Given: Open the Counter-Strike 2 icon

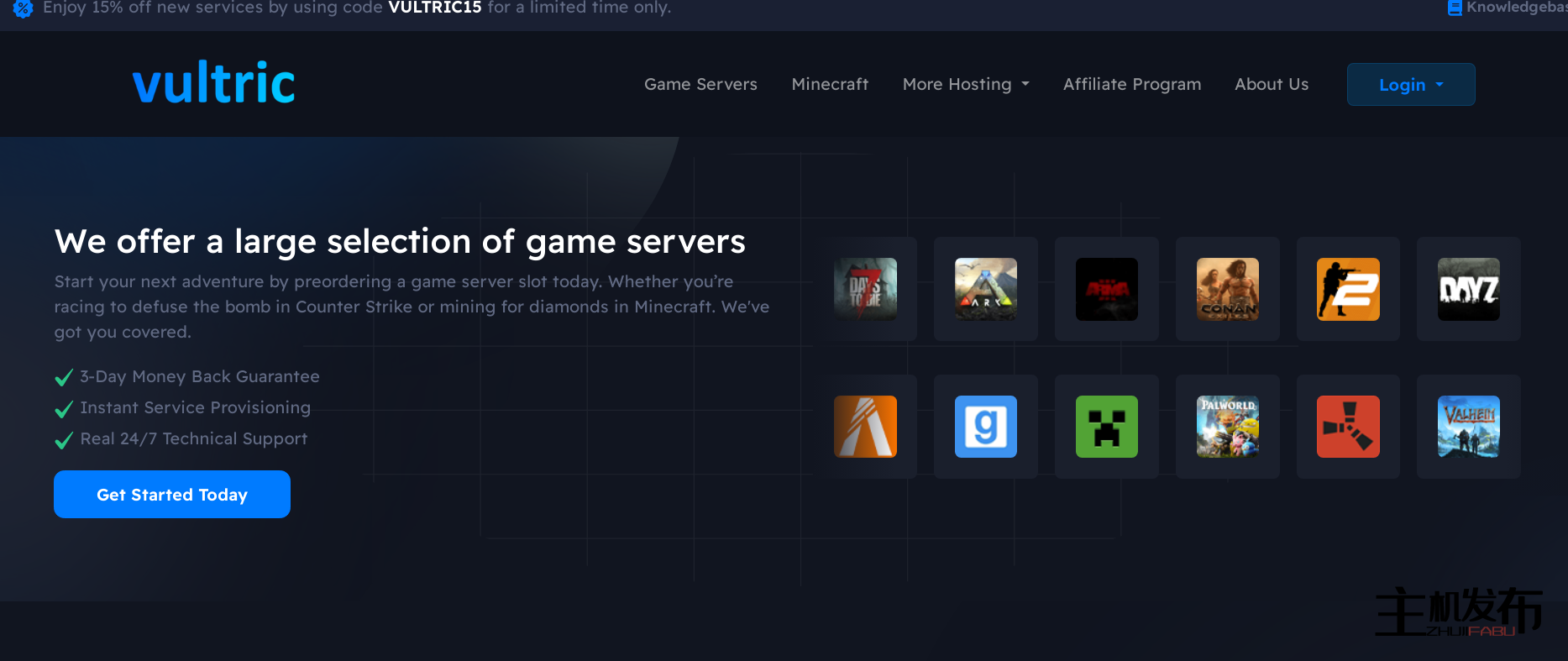Looking at the screenshot, I should coord(1348,289).
